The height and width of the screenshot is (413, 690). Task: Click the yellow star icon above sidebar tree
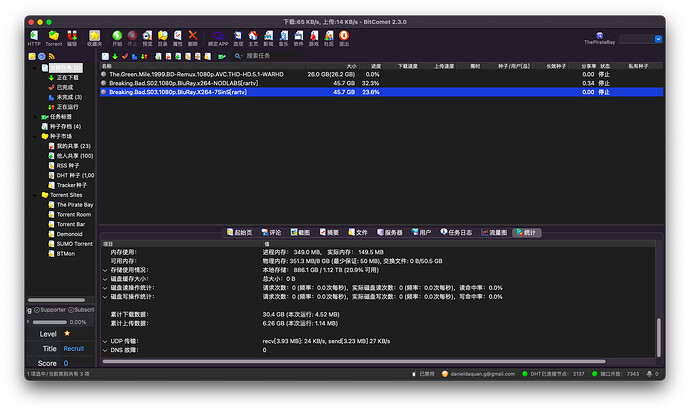32,56
